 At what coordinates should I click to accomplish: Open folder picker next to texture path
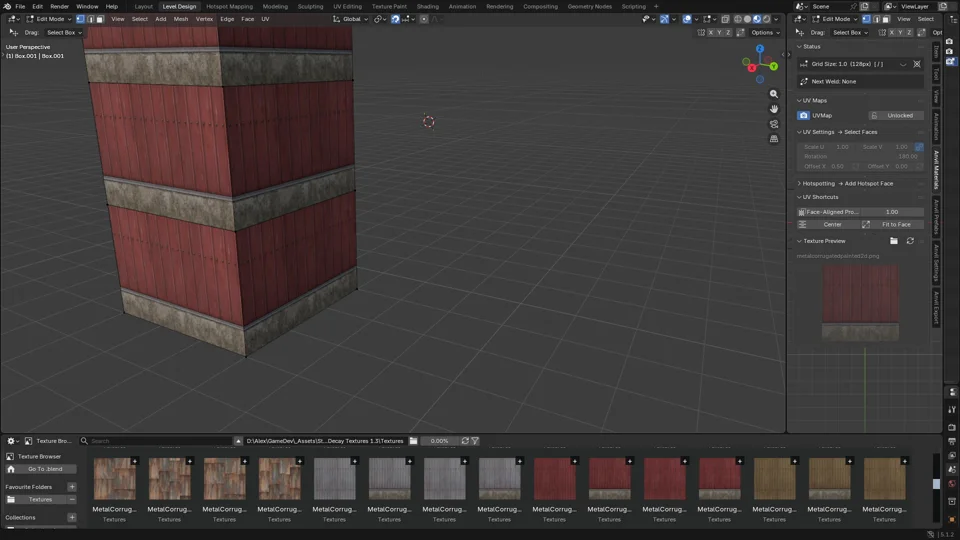pos(413,441)
